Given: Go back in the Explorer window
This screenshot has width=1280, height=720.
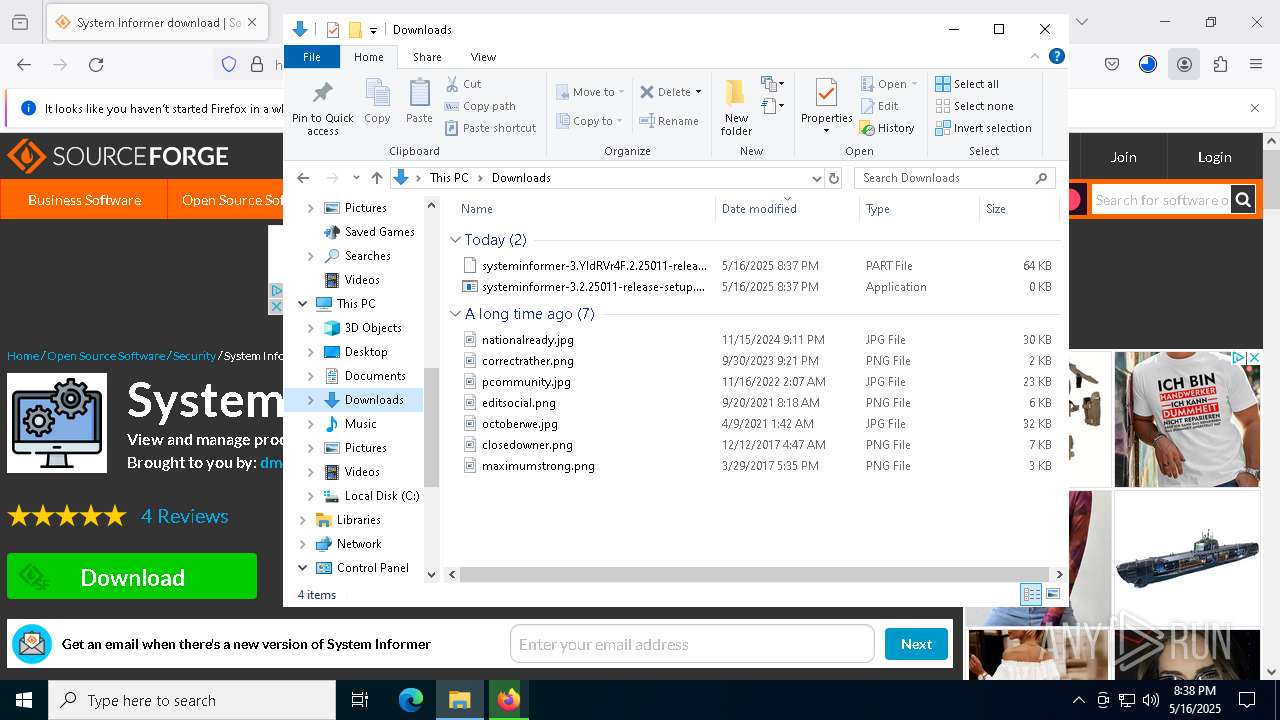Looking at the screenshot, I should (303, 178).
